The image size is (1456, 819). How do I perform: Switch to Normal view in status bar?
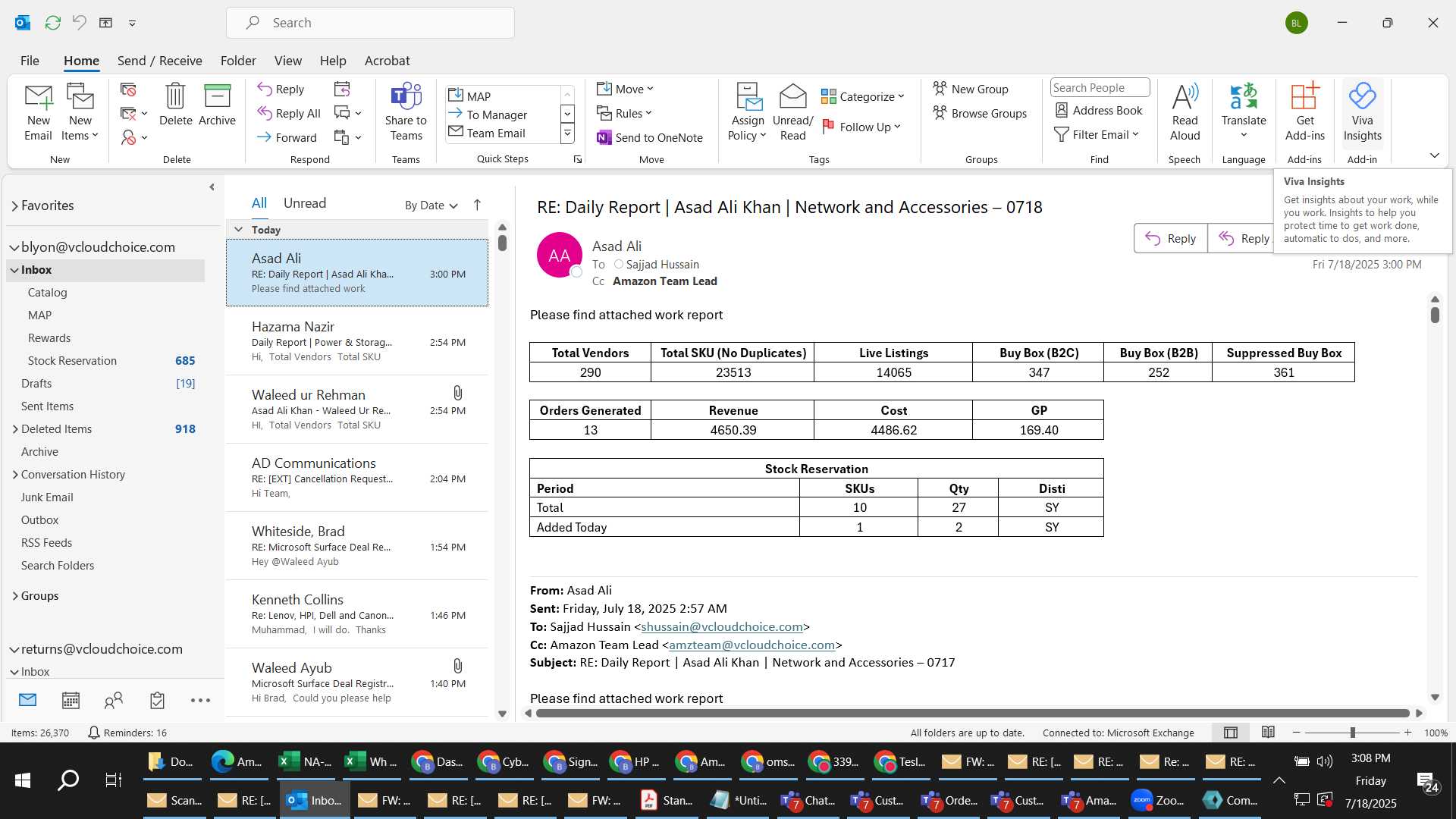pyautogui.click(x=1231, y=733)
